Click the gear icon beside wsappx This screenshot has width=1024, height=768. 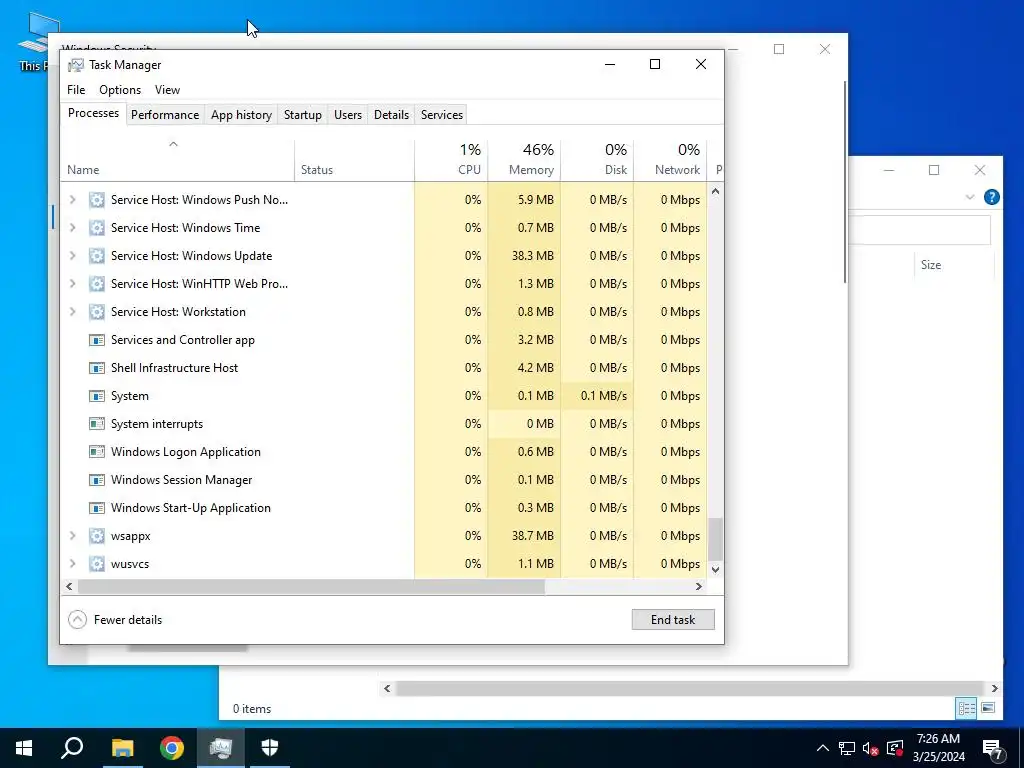[x=97, y=536]
